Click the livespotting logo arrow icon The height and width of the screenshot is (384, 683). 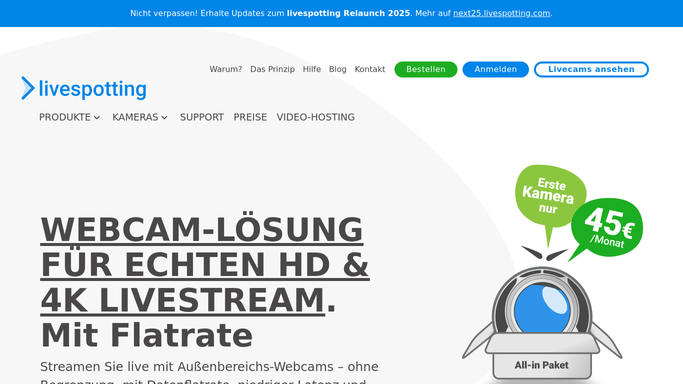tap(28, 88)
